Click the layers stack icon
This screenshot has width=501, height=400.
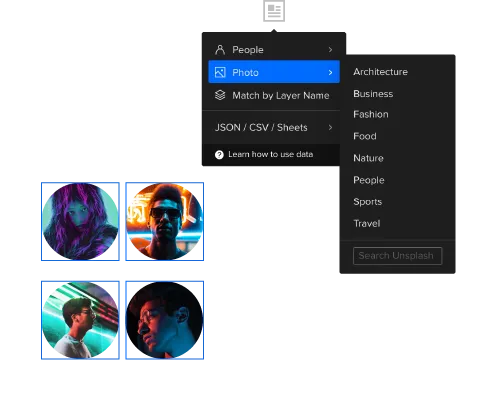pos(220,95)
